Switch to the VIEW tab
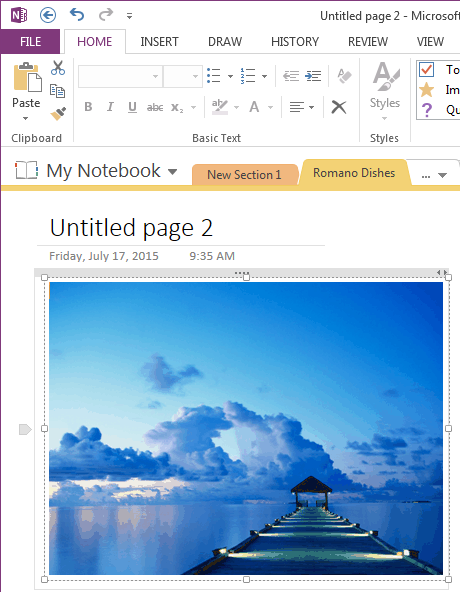This screenshot has height=592, width=460. (430, 42)
